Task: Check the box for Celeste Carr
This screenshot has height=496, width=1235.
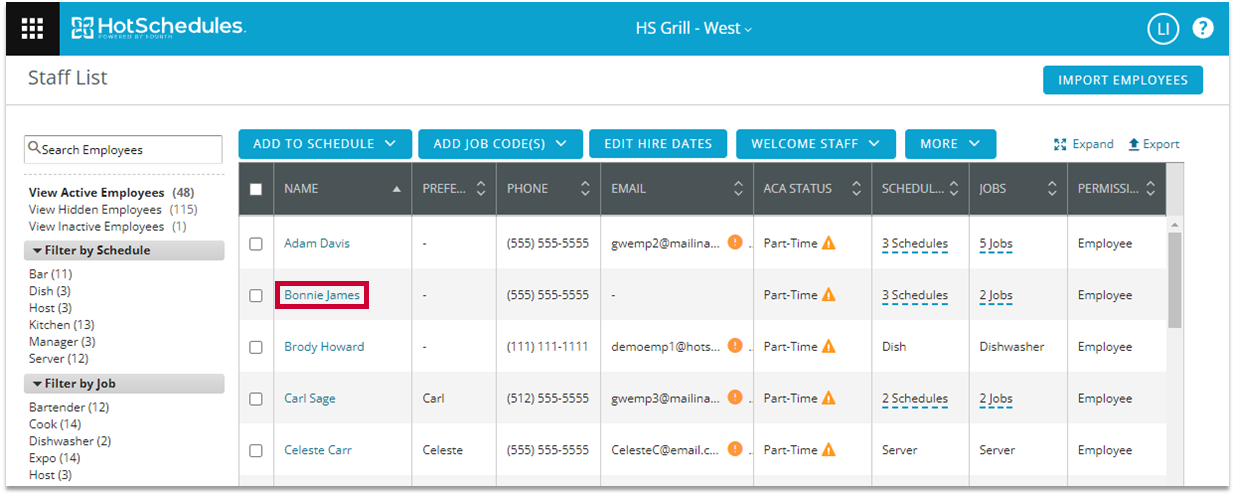Action: coord(256,451)
